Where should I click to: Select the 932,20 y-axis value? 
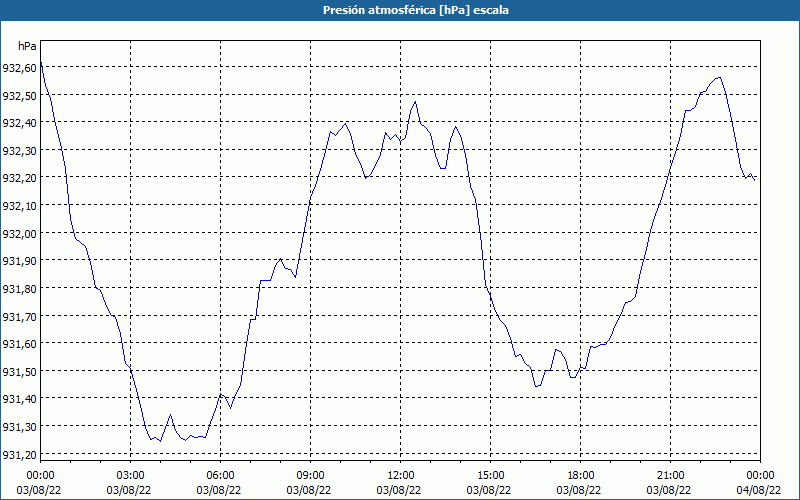pyautogui.click(x=19, y=178)
